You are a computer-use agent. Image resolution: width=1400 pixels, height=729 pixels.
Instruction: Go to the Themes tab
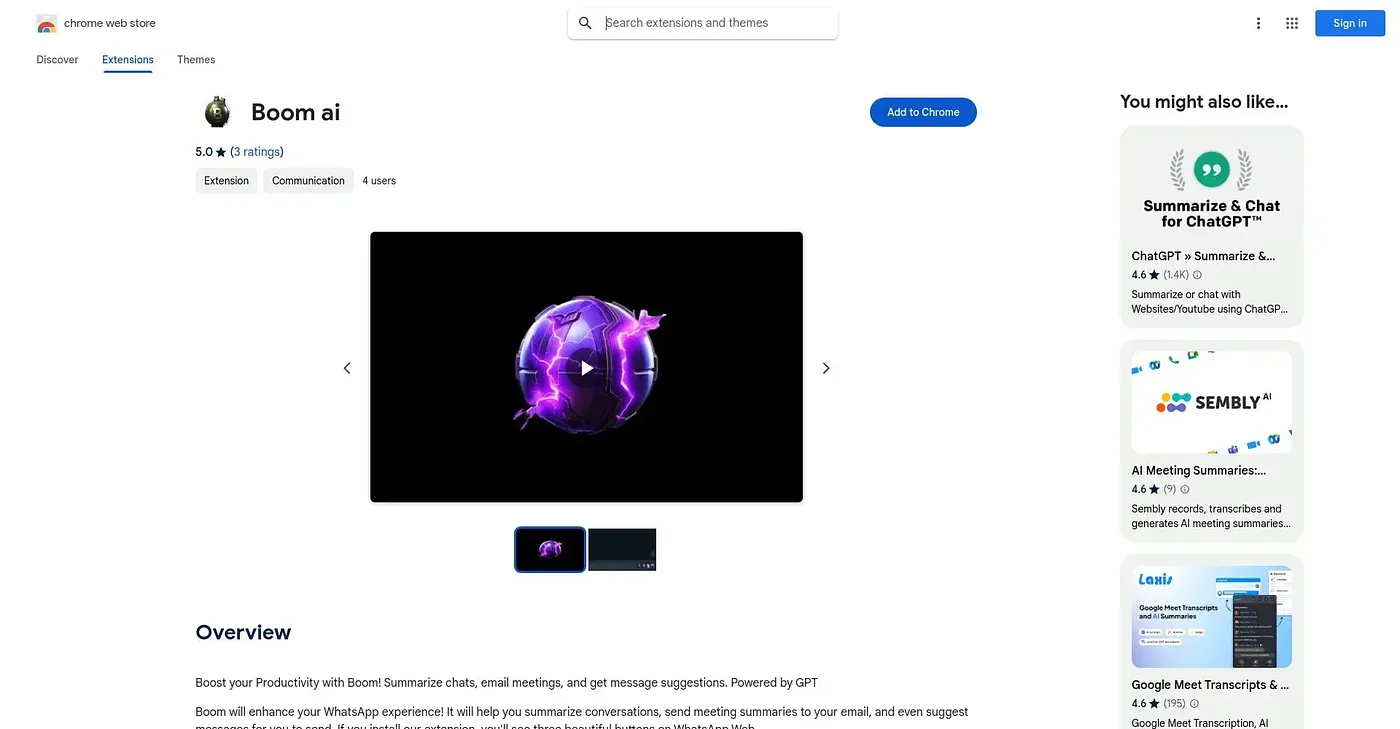pyautogui.click(x=196, y=60)
